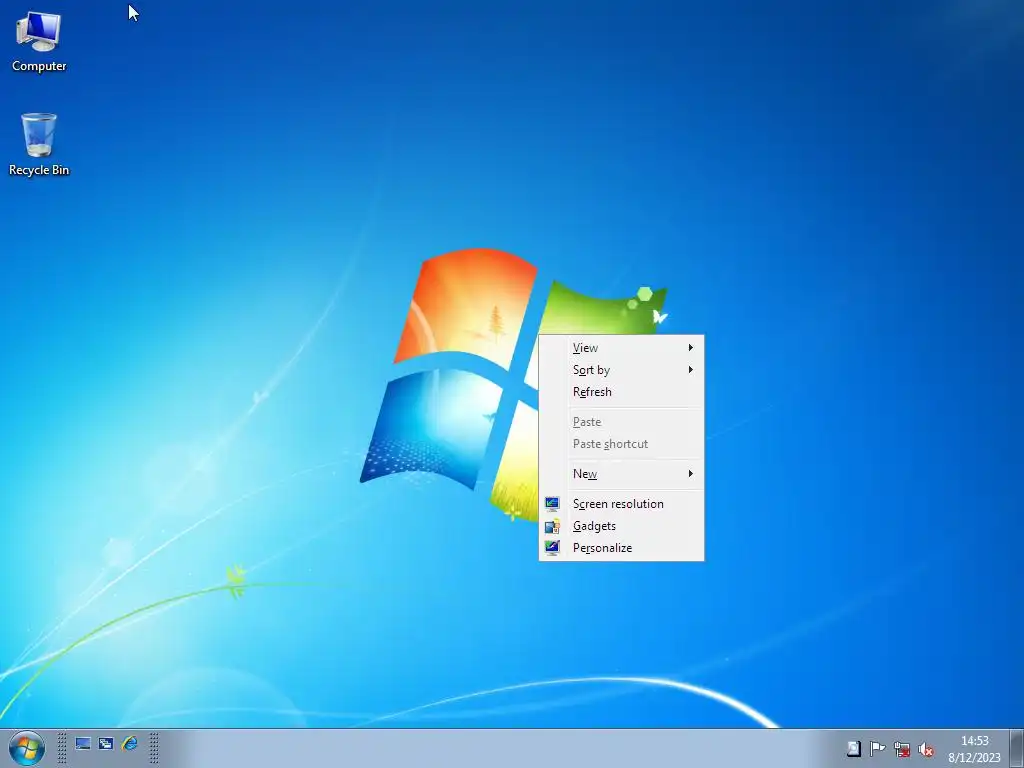Click the muted speaker volume icon
Image resolution: width=1024 pixels, height=768 pixels.
pos(925,749)
